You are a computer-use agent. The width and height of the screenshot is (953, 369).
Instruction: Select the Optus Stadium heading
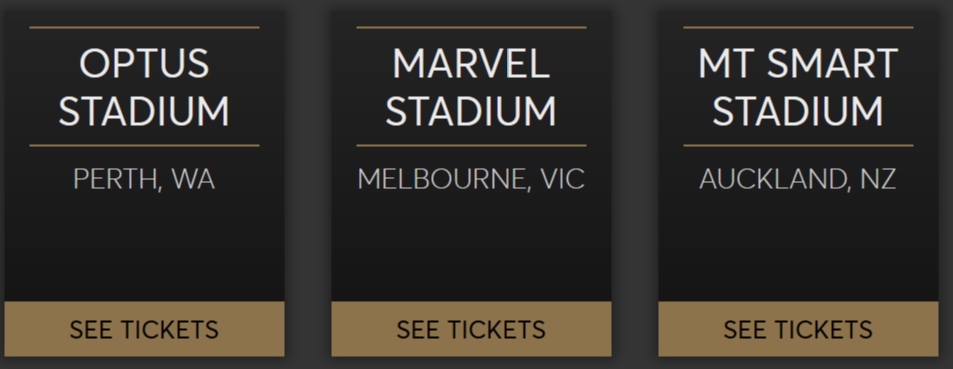click(x=144, y=87)
